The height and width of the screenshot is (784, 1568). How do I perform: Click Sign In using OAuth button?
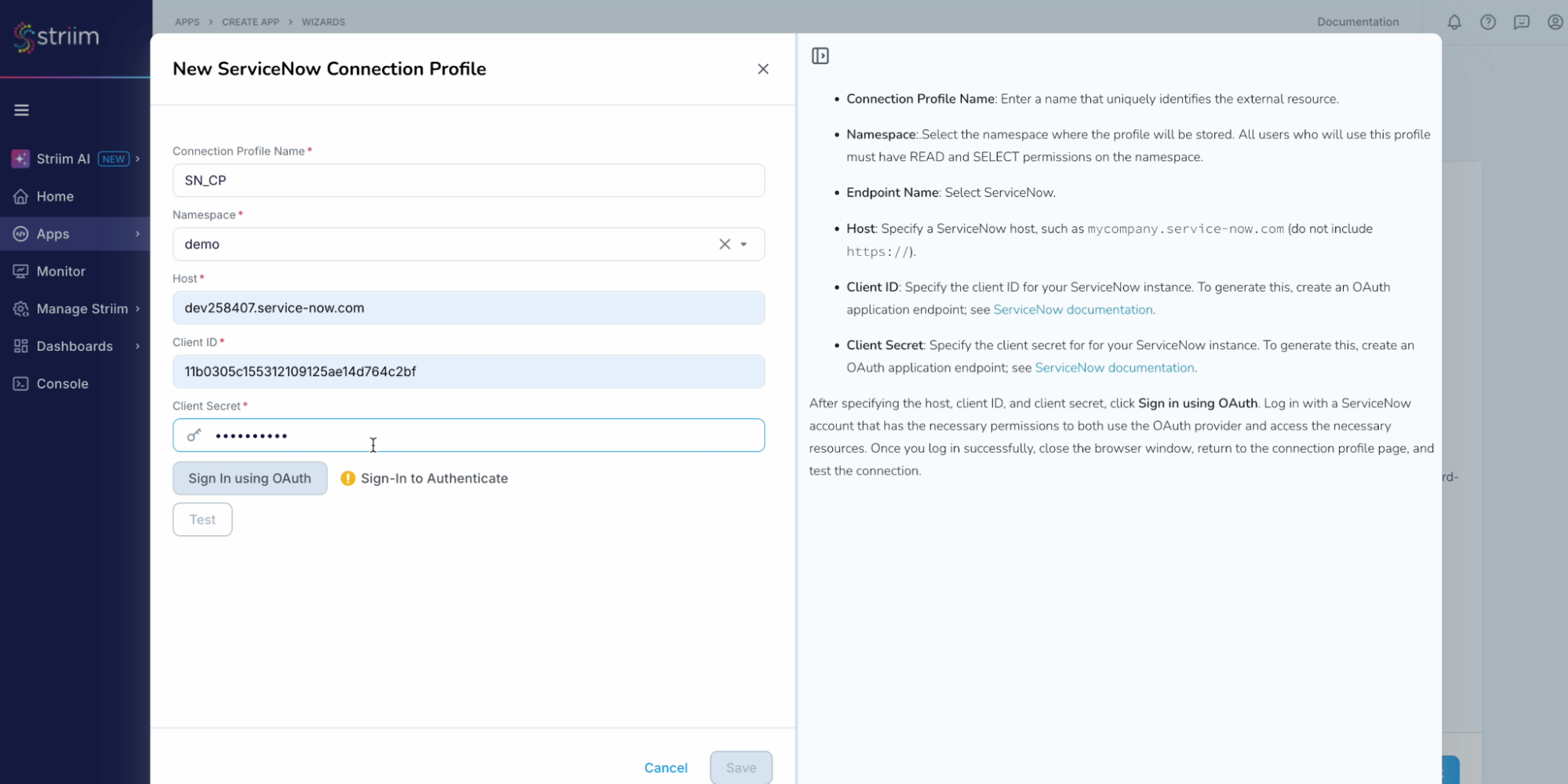coord(249,479)
